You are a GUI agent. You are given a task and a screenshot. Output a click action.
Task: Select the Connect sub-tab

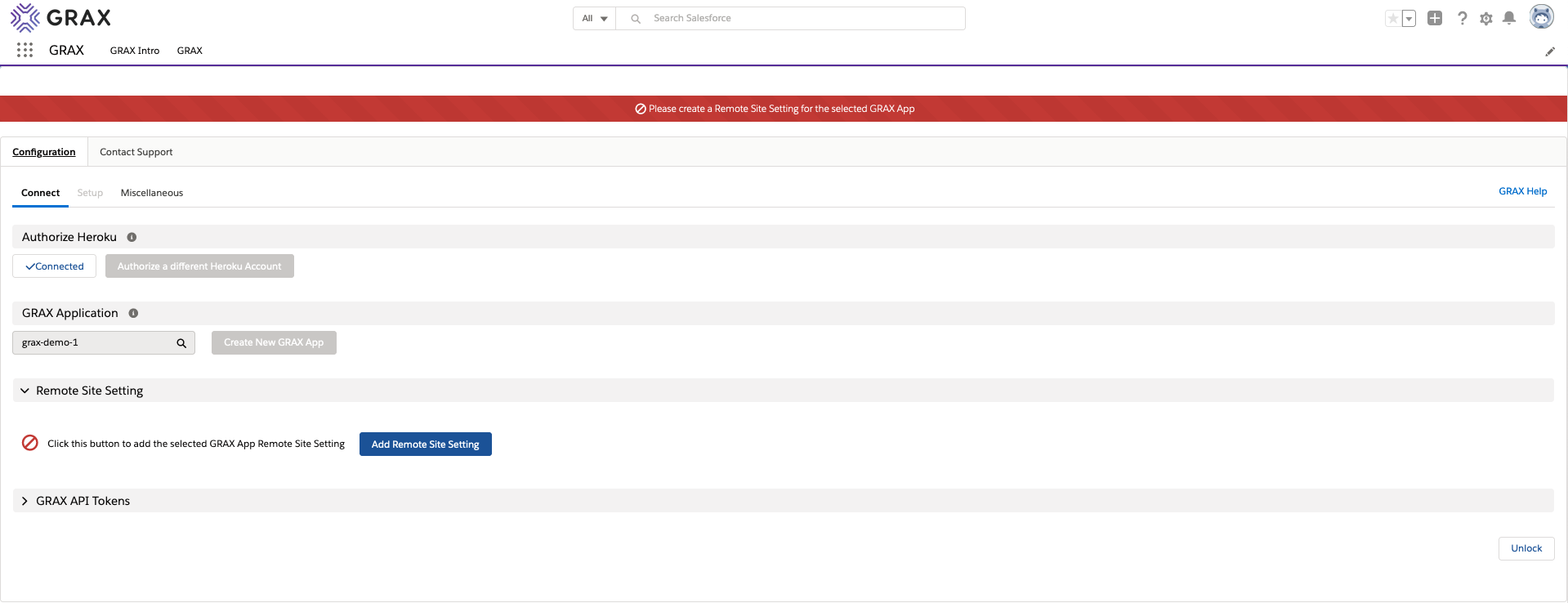(x=41, y=193)
